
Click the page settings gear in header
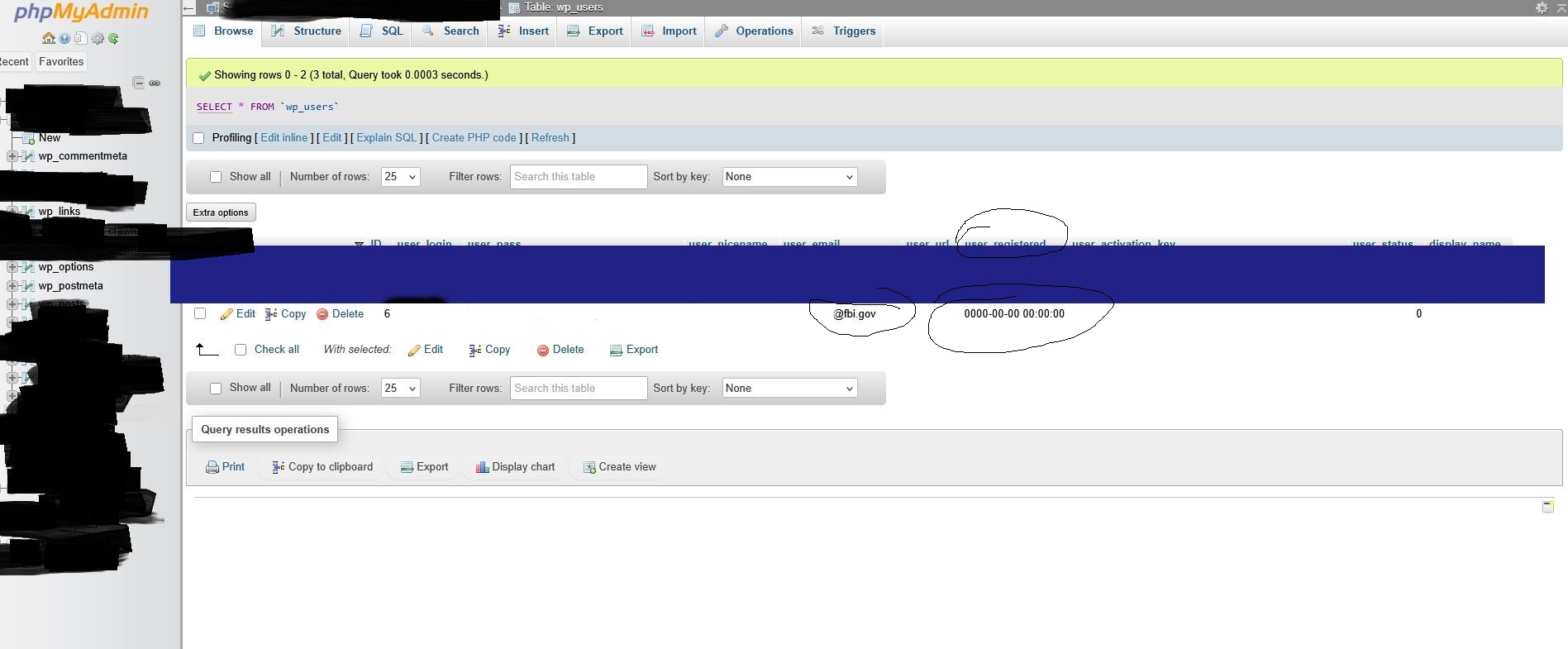1542,7
